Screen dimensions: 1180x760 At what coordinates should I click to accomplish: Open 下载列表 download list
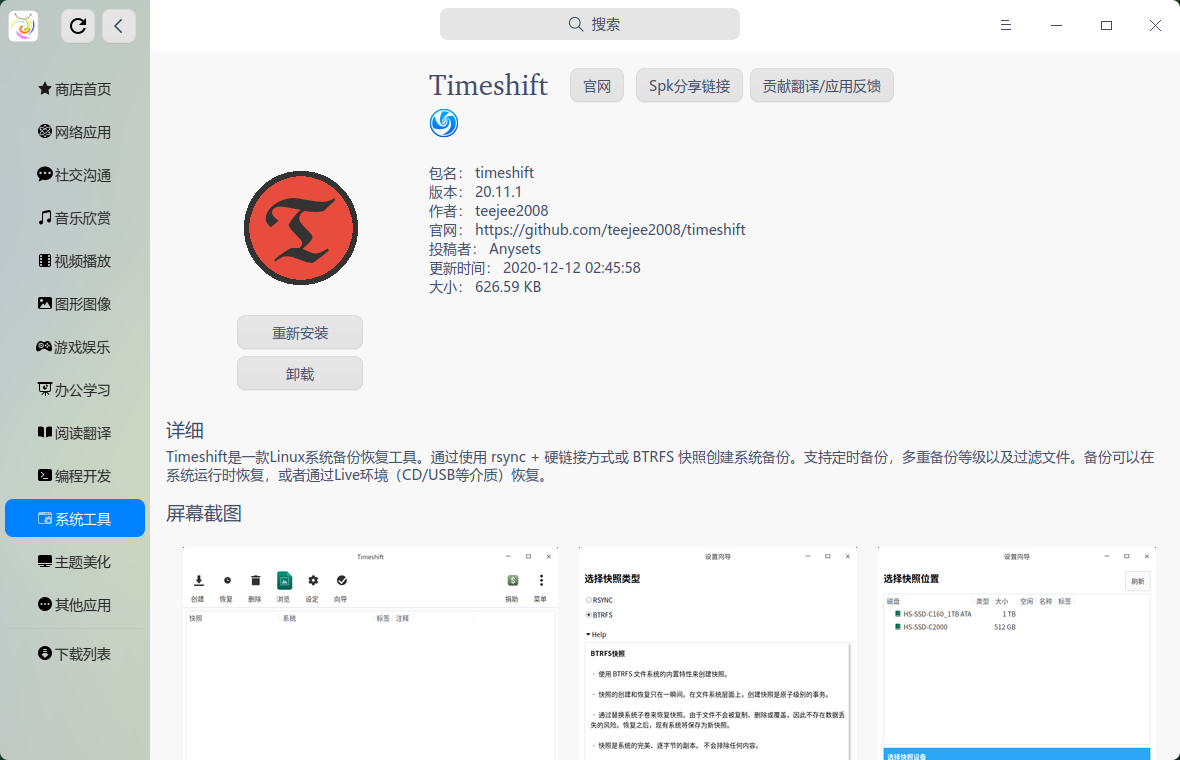[75, 654]
